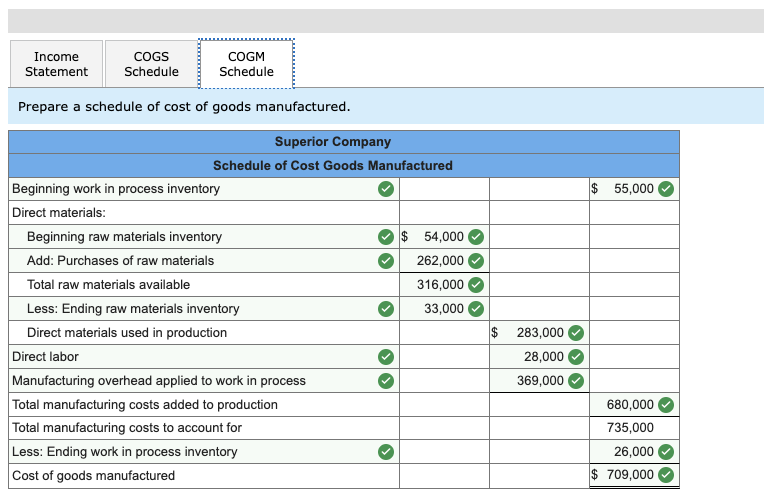Select the Manufacturing overhead applied to work in process cell
The image size is (764, 497).
click(x=204, y=381)
